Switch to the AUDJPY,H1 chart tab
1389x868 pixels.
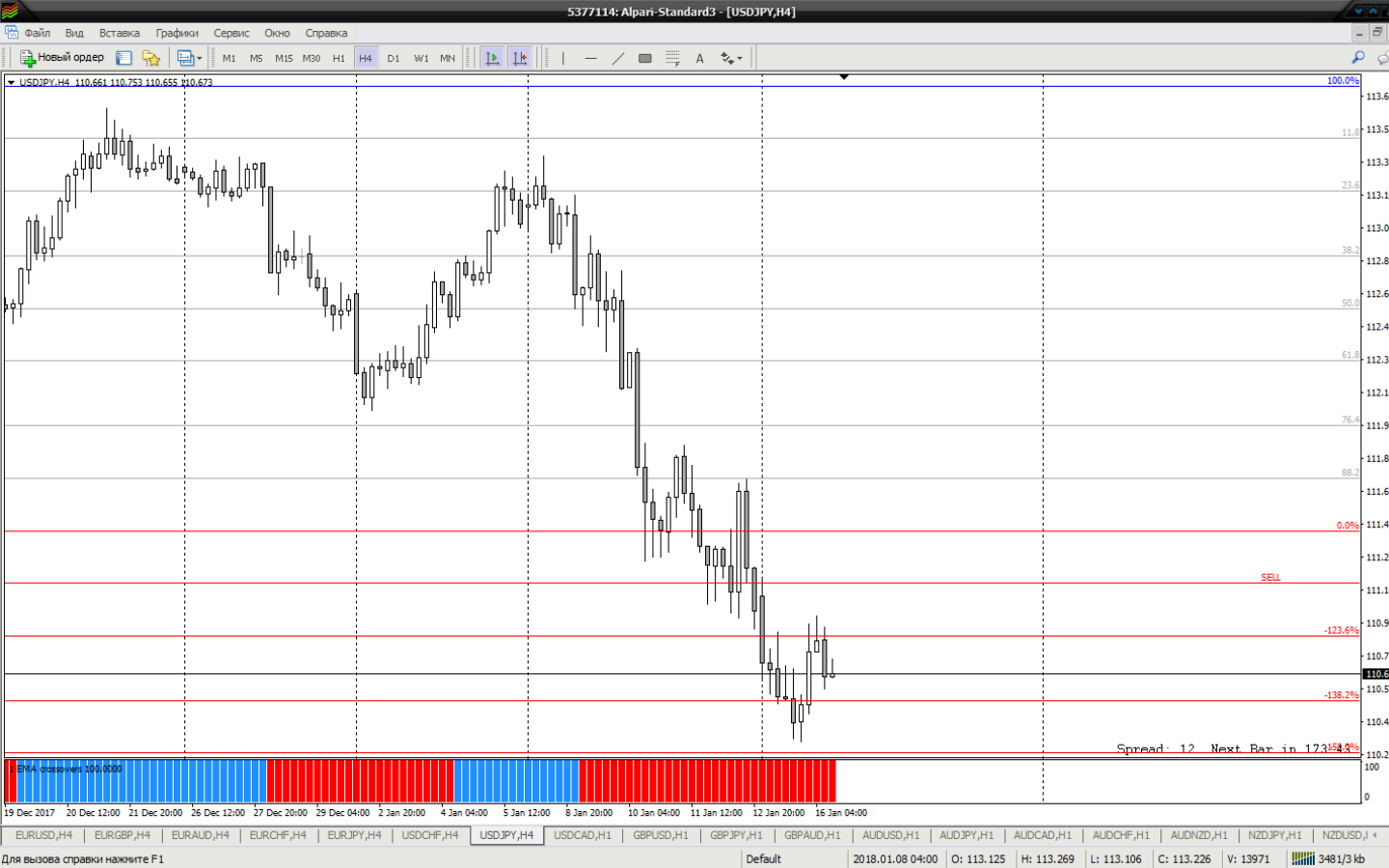pos(967,835)
